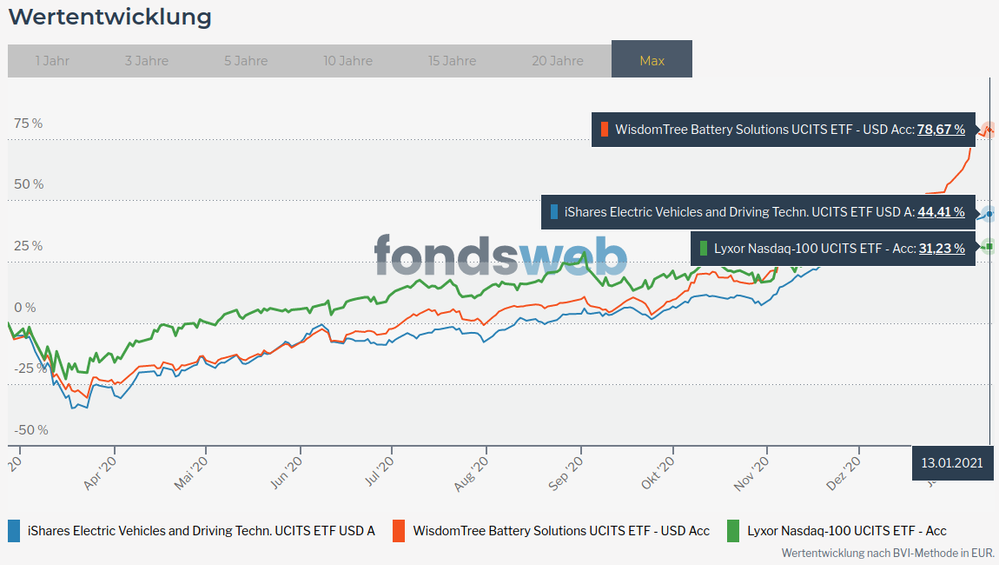
Task: Switch to the 3 Jahre tab
Action: click(x=146, y=61)
